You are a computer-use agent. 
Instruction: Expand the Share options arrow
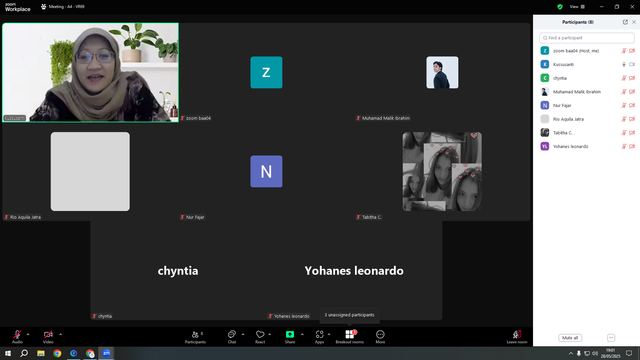click(x=302, y=334)
